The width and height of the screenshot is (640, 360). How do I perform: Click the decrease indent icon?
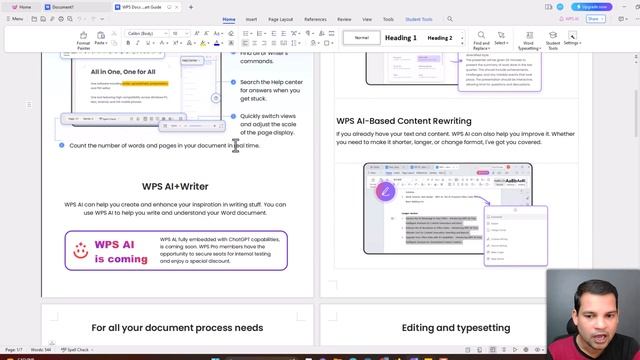[x=273, y=33]
